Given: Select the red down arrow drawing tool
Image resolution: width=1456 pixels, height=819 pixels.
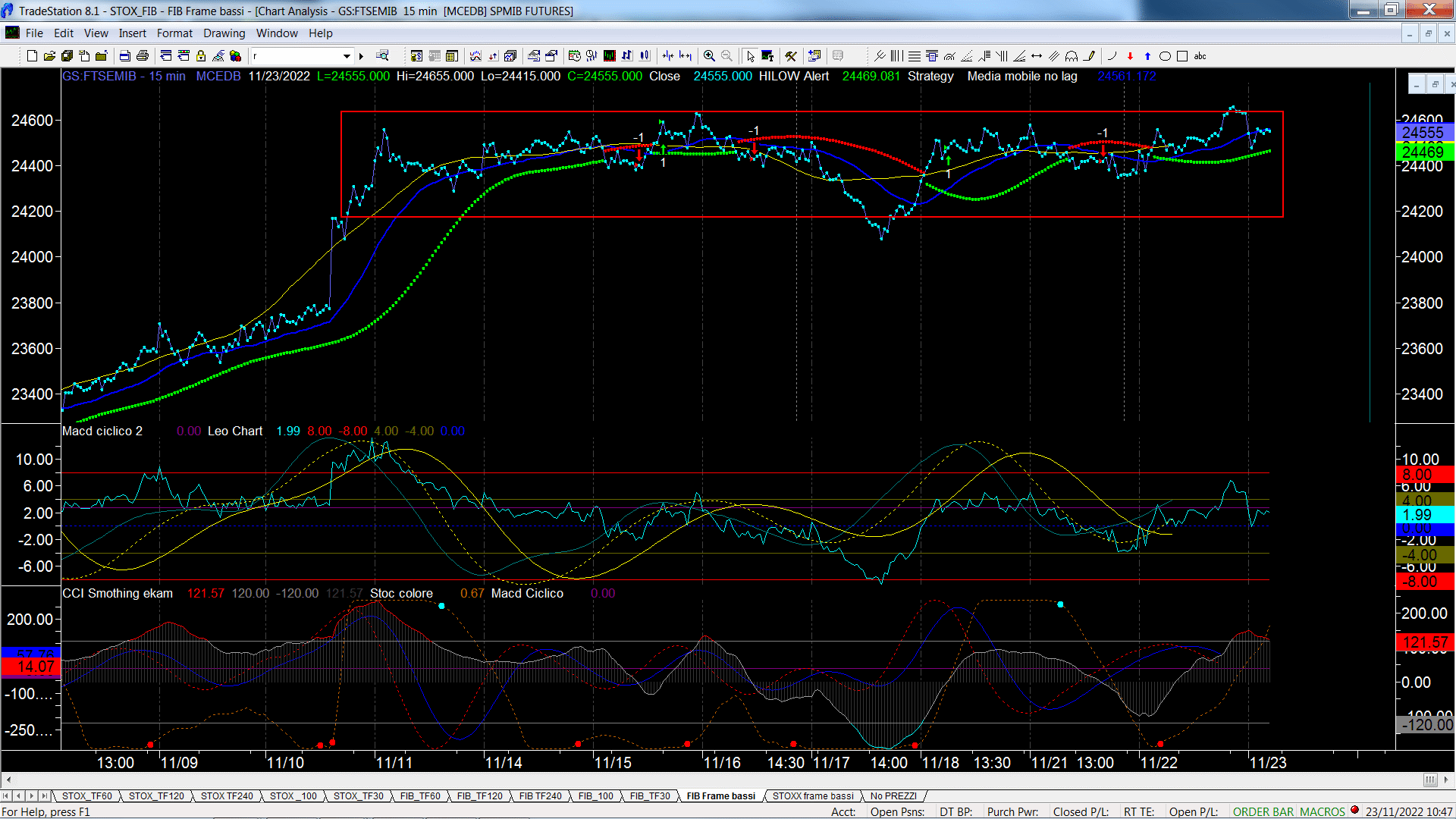Looking at the screenshot, I should click(x=1130, y=56).
